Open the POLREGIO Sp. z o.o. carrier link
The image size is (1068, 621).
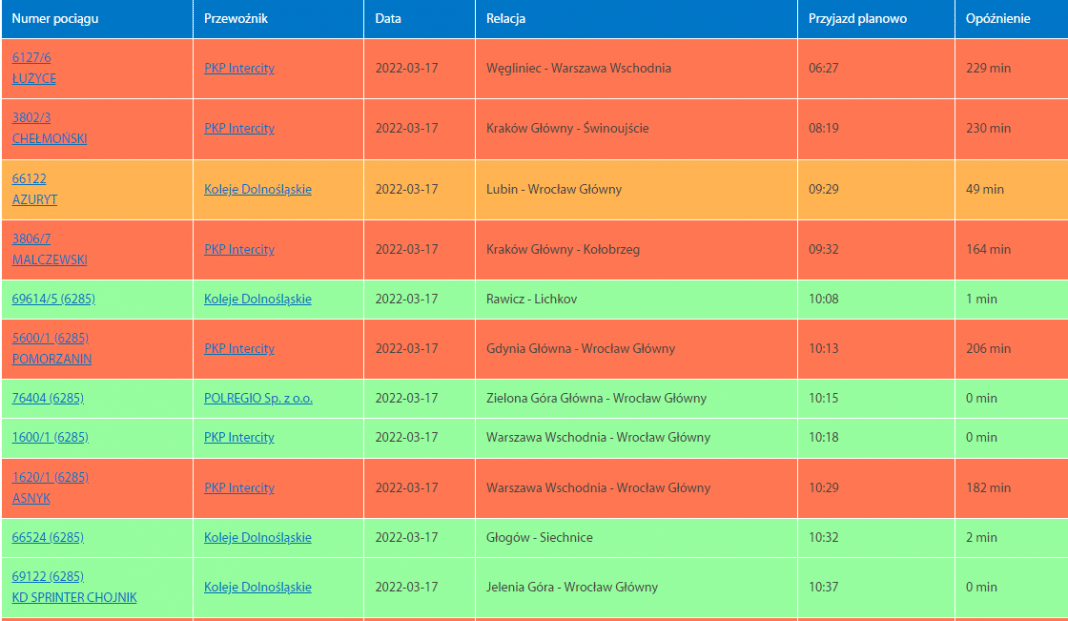[x=258, y=398]
